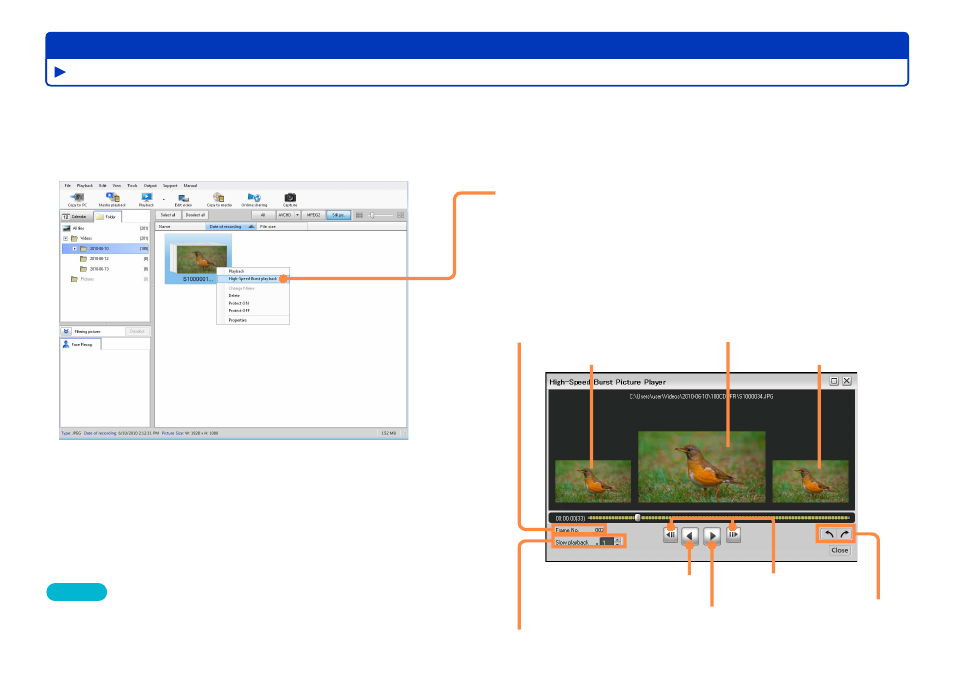
Task: Select the 2010-06-12 folder
Action: pyautogui.click(x=99, y=259)
